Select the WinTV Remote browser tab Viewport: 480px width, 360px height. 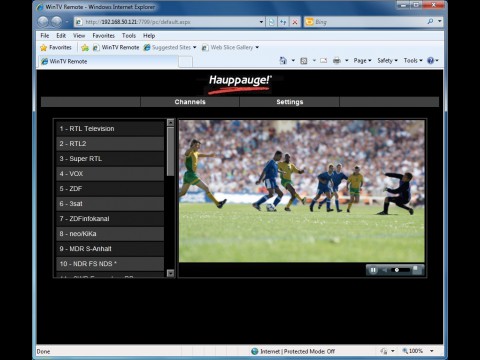(x=108, y=62)
